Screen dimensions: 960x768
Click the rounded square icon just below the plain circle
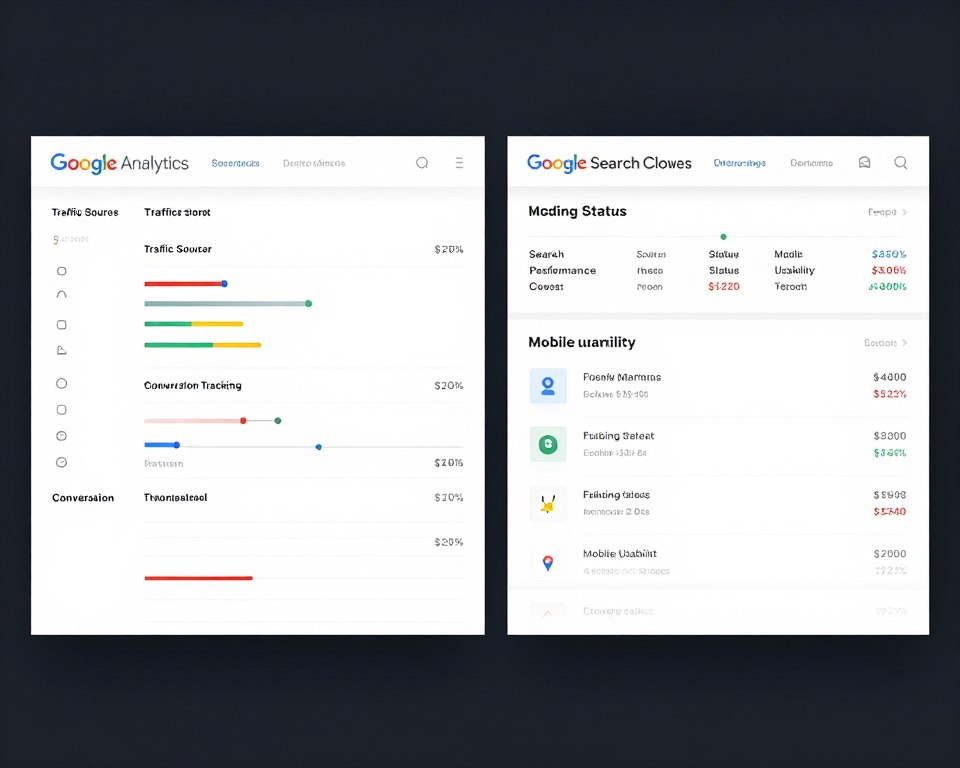point(61,410)
